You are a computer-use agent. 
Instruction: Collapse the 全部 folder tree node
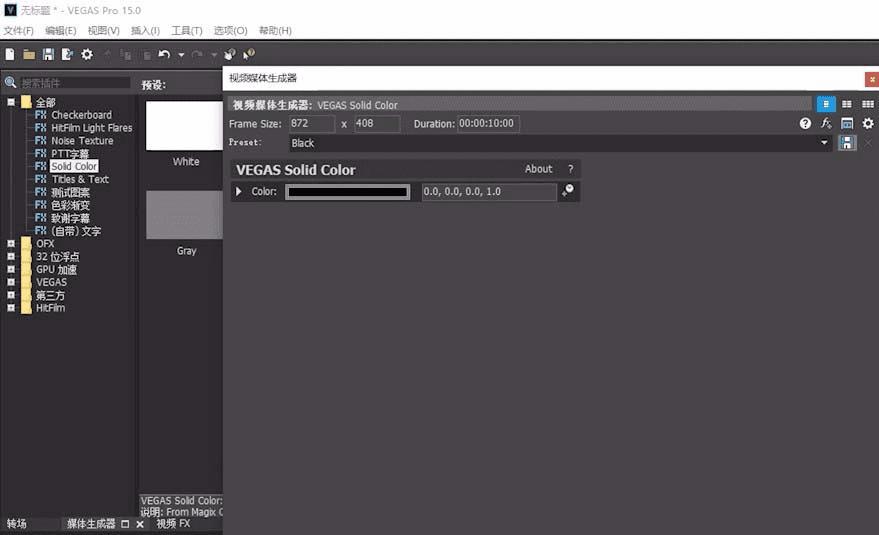coord(11,102)
